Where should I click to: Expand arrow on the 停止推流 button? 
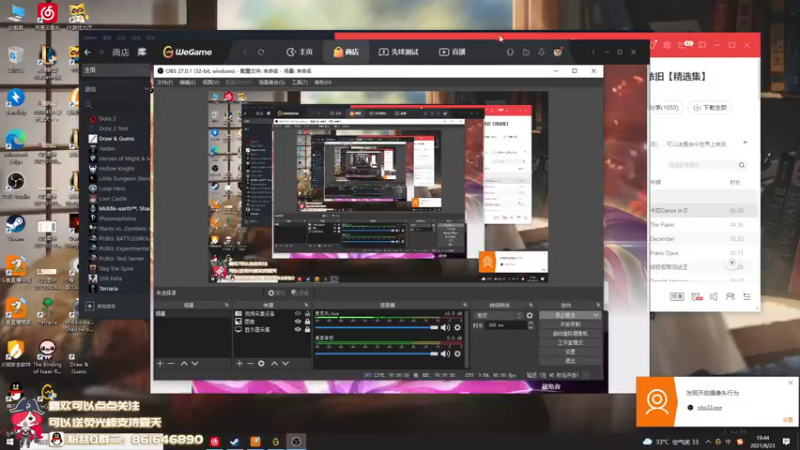[596, 315]
